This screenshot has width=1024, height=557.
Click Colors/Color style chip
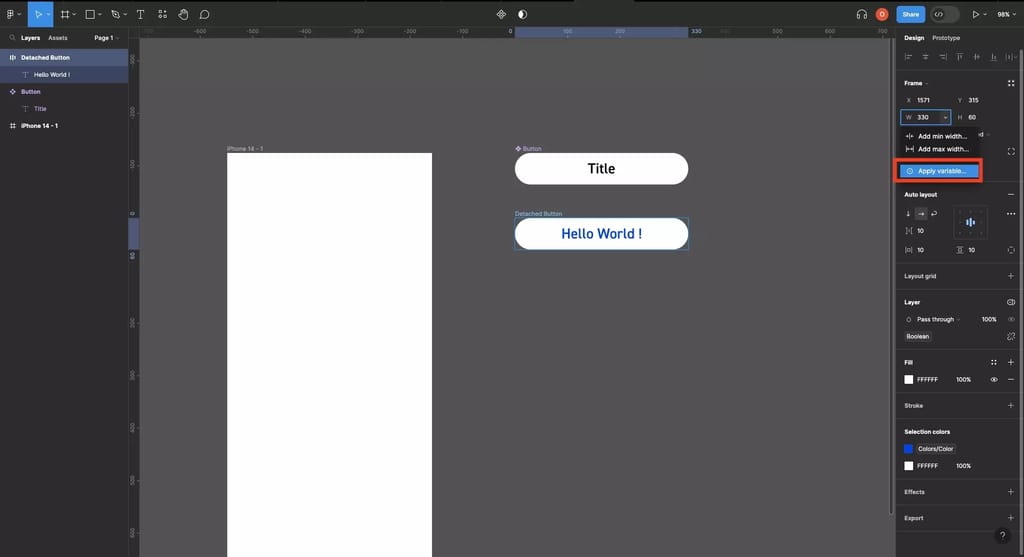pos(935,449)
